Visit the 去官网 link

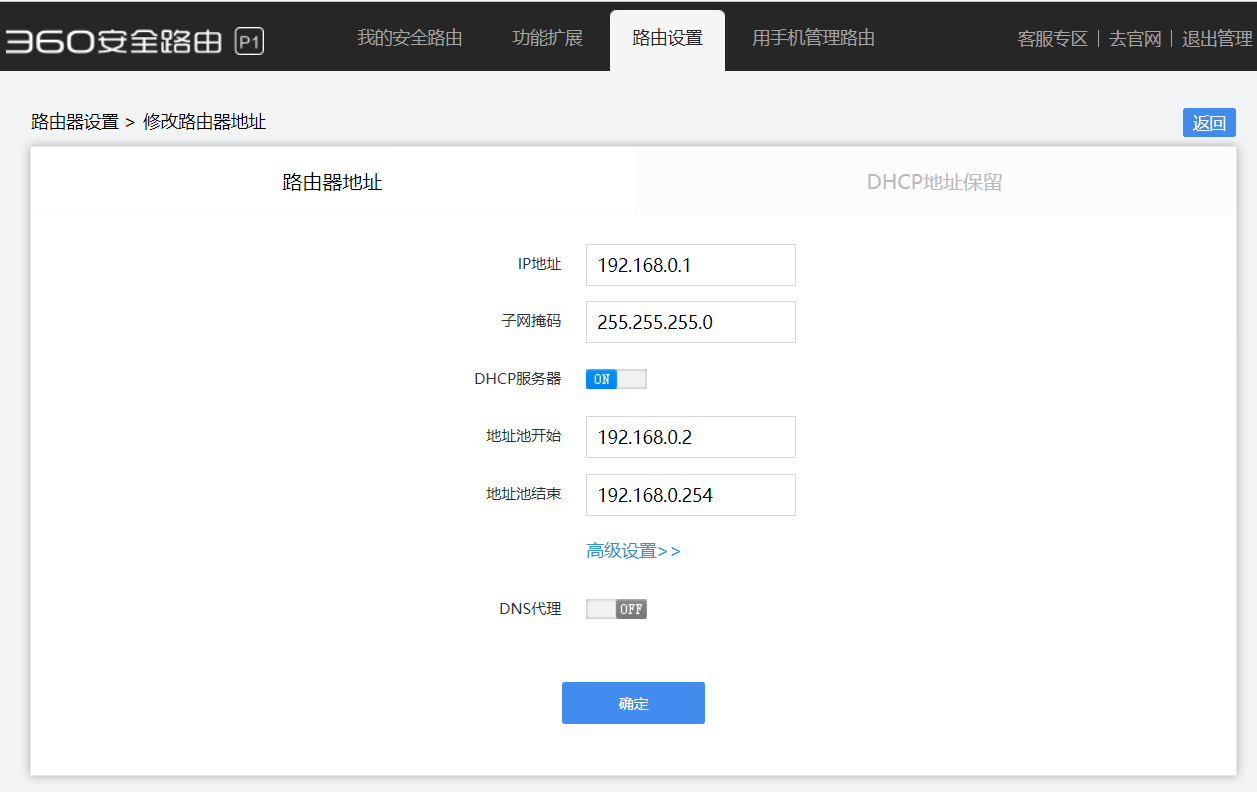pyautogui.click(x=1135, y=40)
